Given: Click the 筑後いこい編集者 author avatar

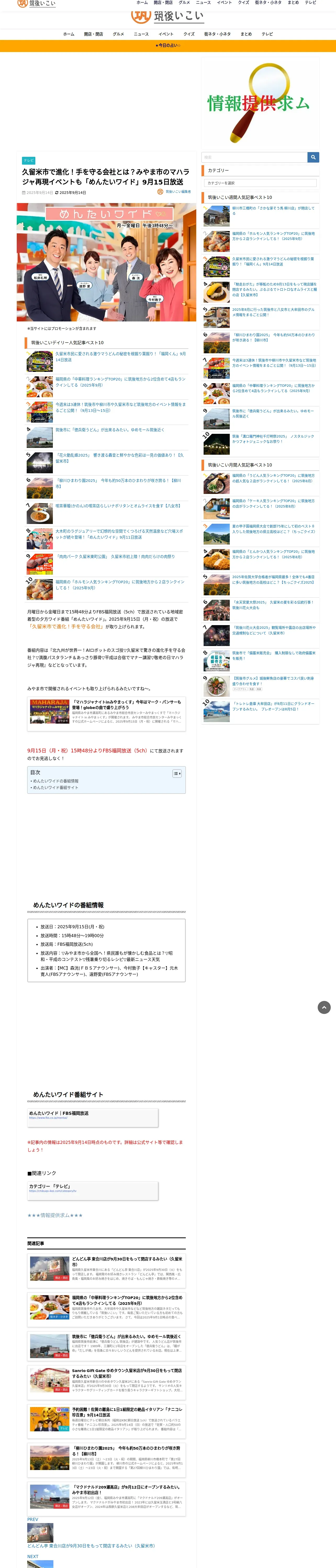Looking at the screenshot, I should pyautogui.click(x=160, y=192).
